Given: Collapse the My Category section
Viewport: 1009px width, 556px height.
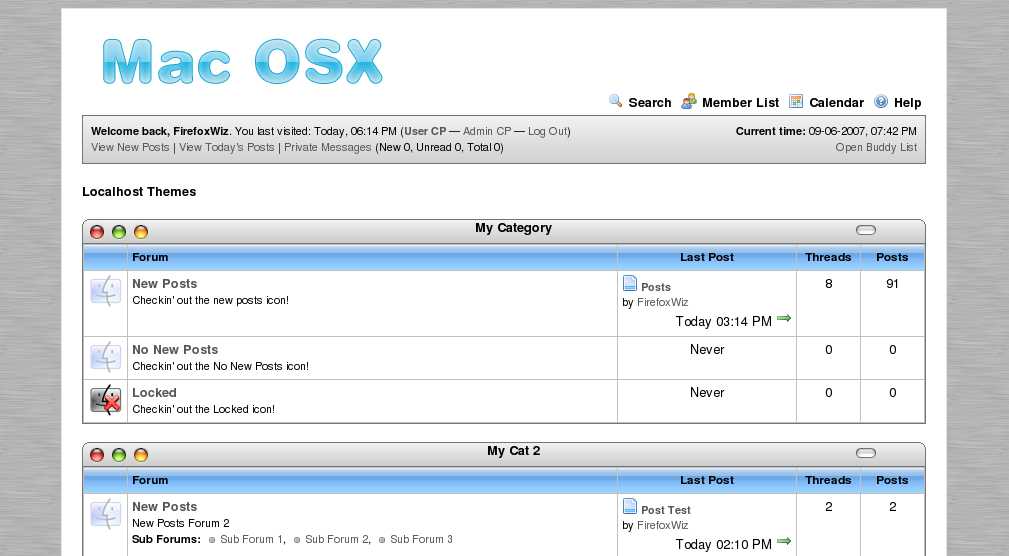Looking at the screenshot, I should [x=866, y=230].
